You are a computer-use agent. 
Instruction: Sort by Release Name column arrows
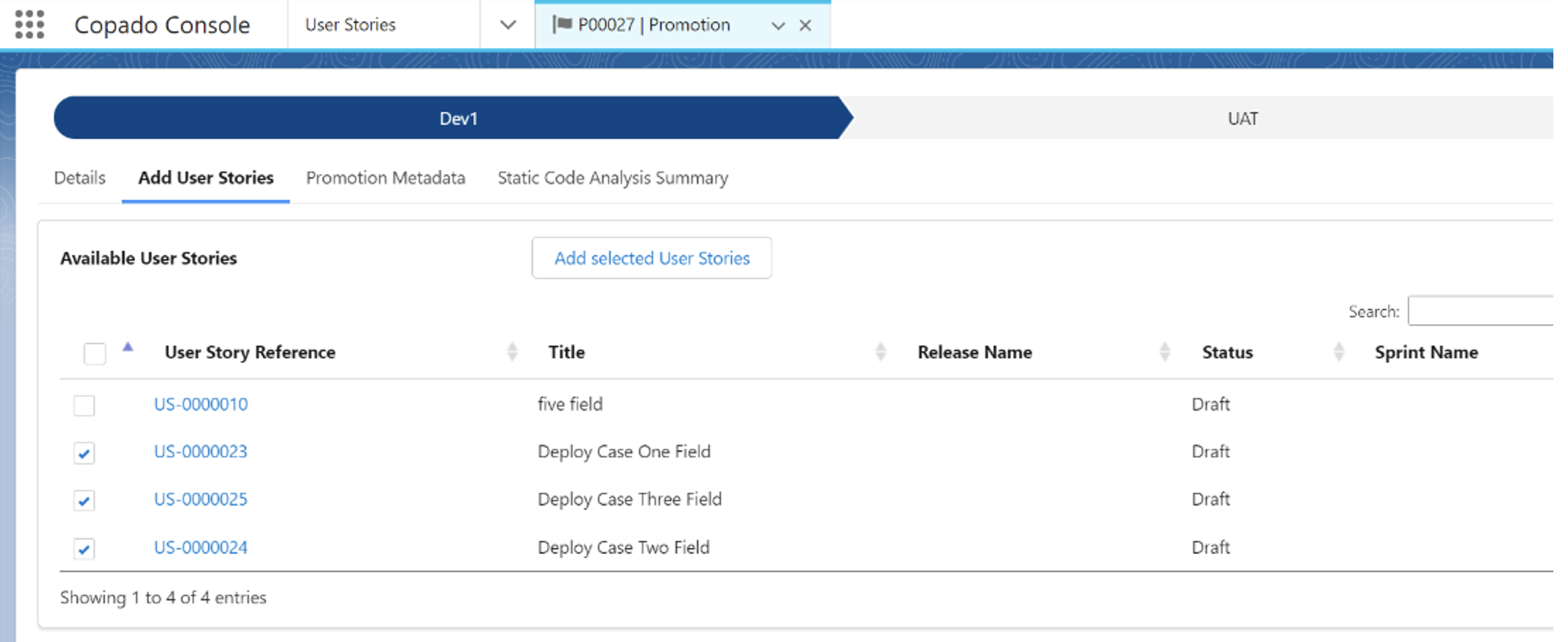tap(1165, 352)
